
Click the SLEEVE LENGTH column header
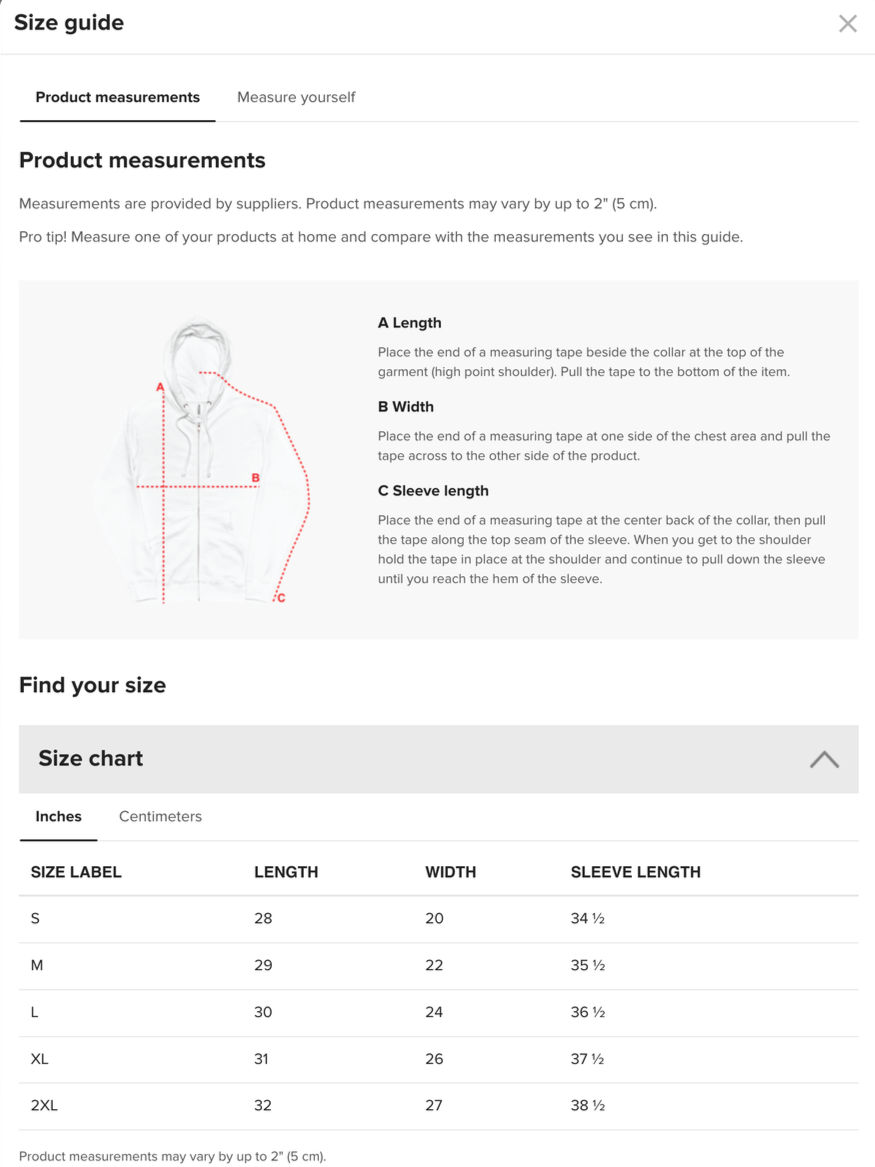tap(635, 872)
